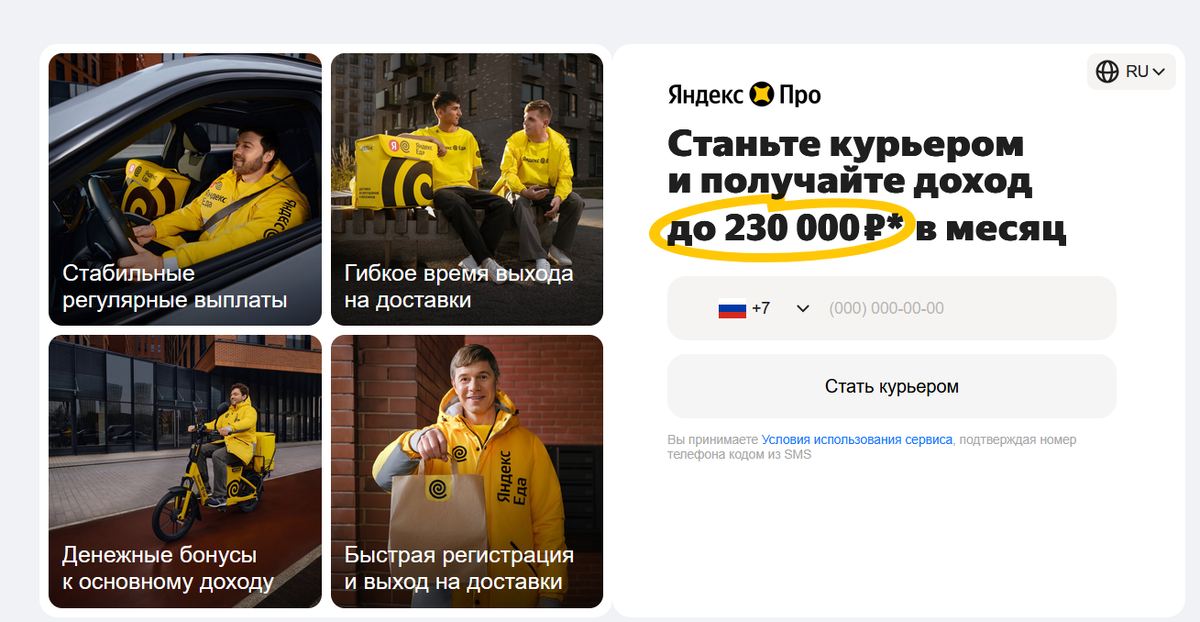
Task: Open the country code dropdown arrow
Action: pos(802,309)
